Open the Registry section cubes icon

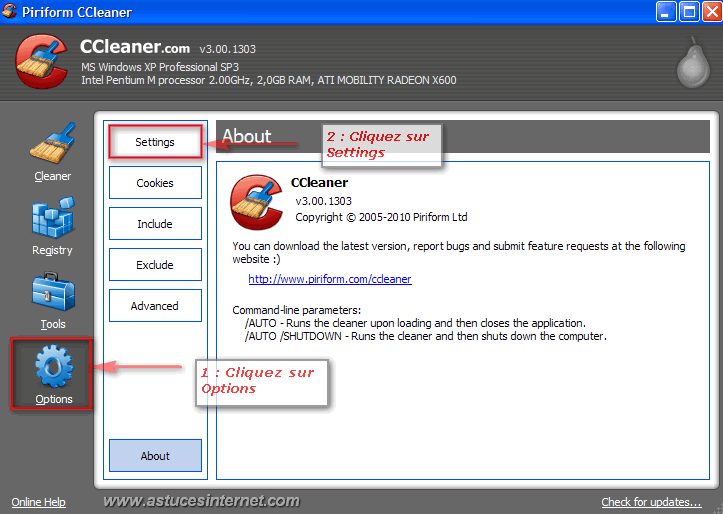click(x=53, y=217)
